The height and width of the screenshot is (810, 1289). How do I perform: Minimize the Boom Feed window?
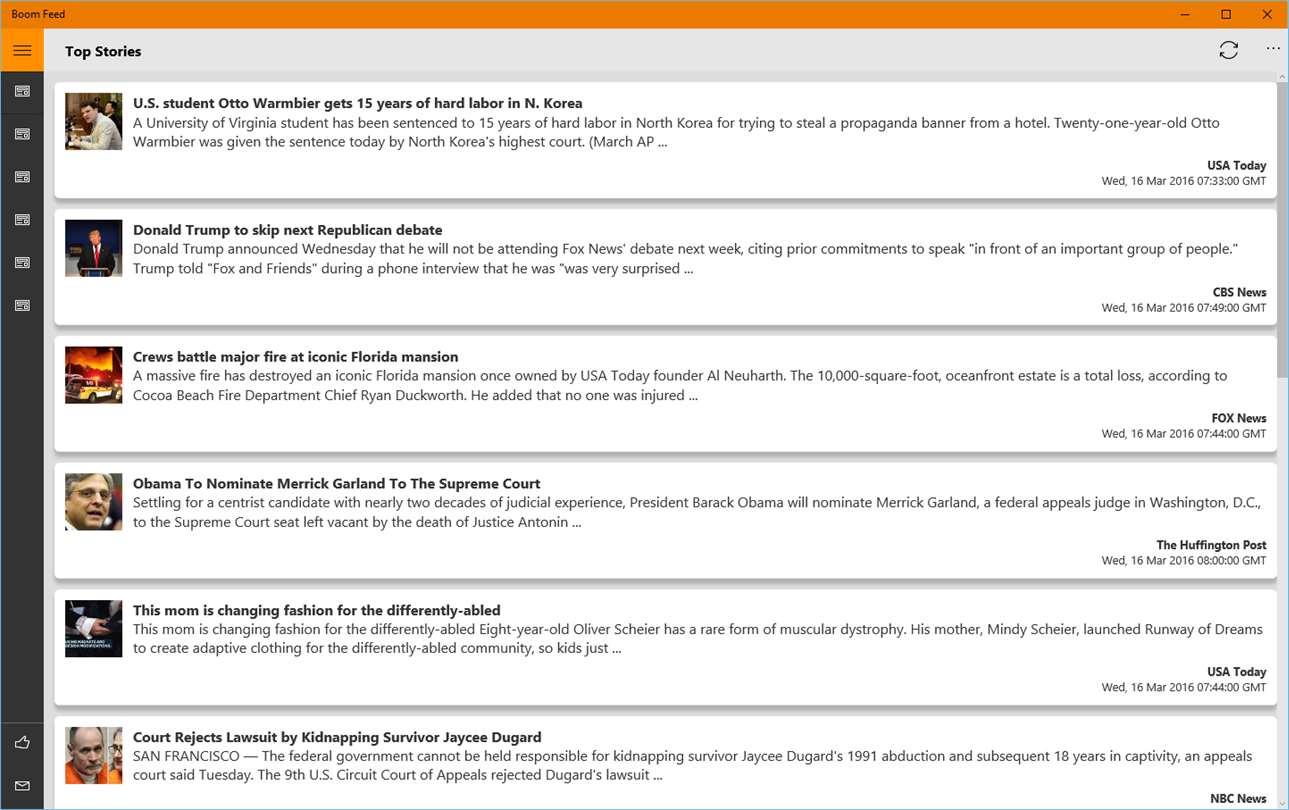[x=1186, y=14]
